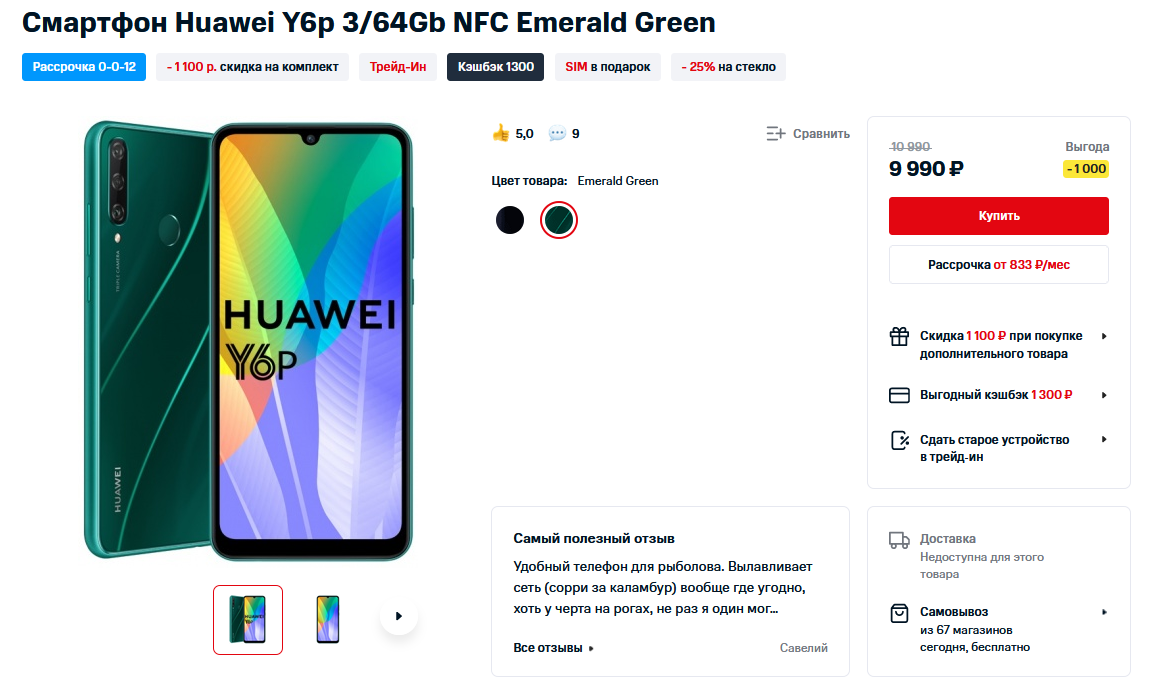Select the black color swatch

[510, 220]
